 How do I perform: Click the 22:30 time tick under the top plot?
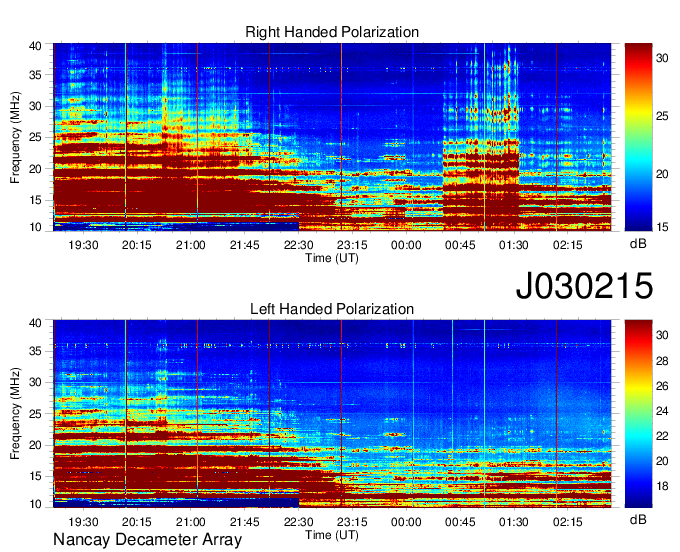[298, 245]
